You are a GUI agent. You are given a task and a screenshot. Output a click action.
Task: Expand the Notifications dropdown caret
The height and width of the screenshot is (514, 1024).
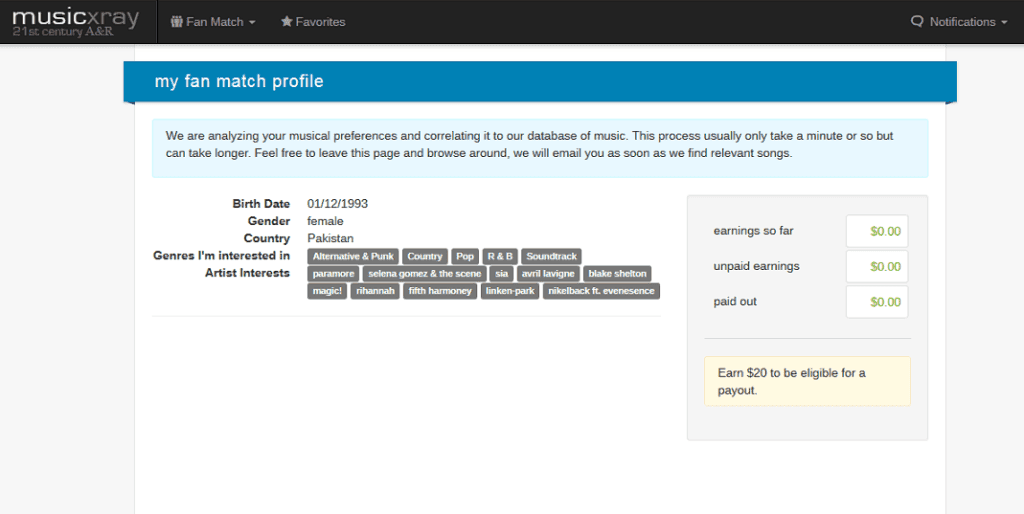[x=1004, y=22]
